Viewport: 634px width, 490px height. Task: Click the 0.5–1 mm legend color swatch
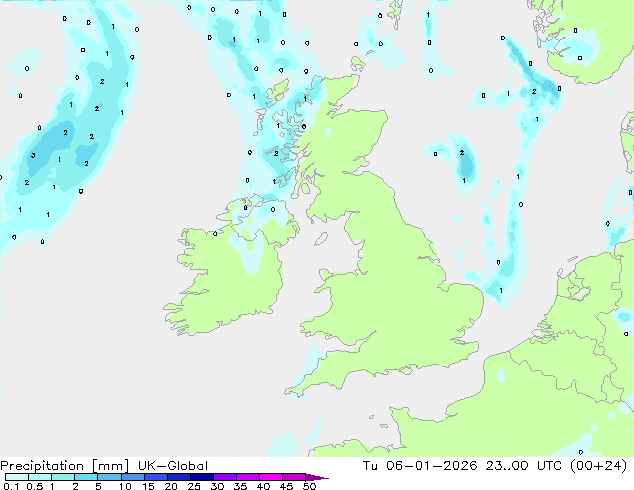(40, 477)
